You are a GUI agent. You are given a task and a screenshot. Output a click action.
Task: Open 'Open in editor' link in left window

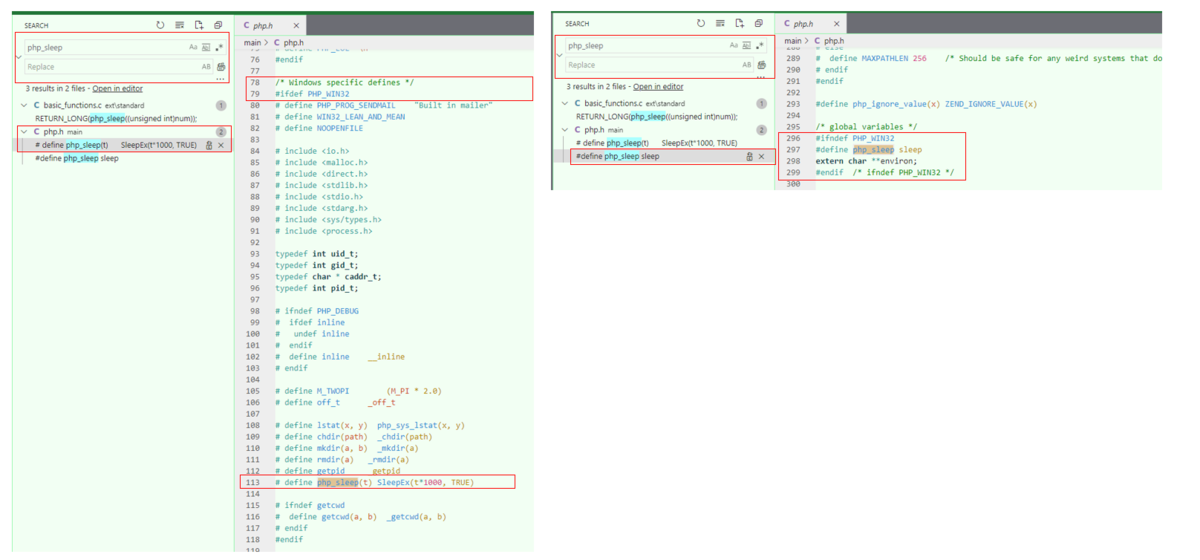coord(117,89)
